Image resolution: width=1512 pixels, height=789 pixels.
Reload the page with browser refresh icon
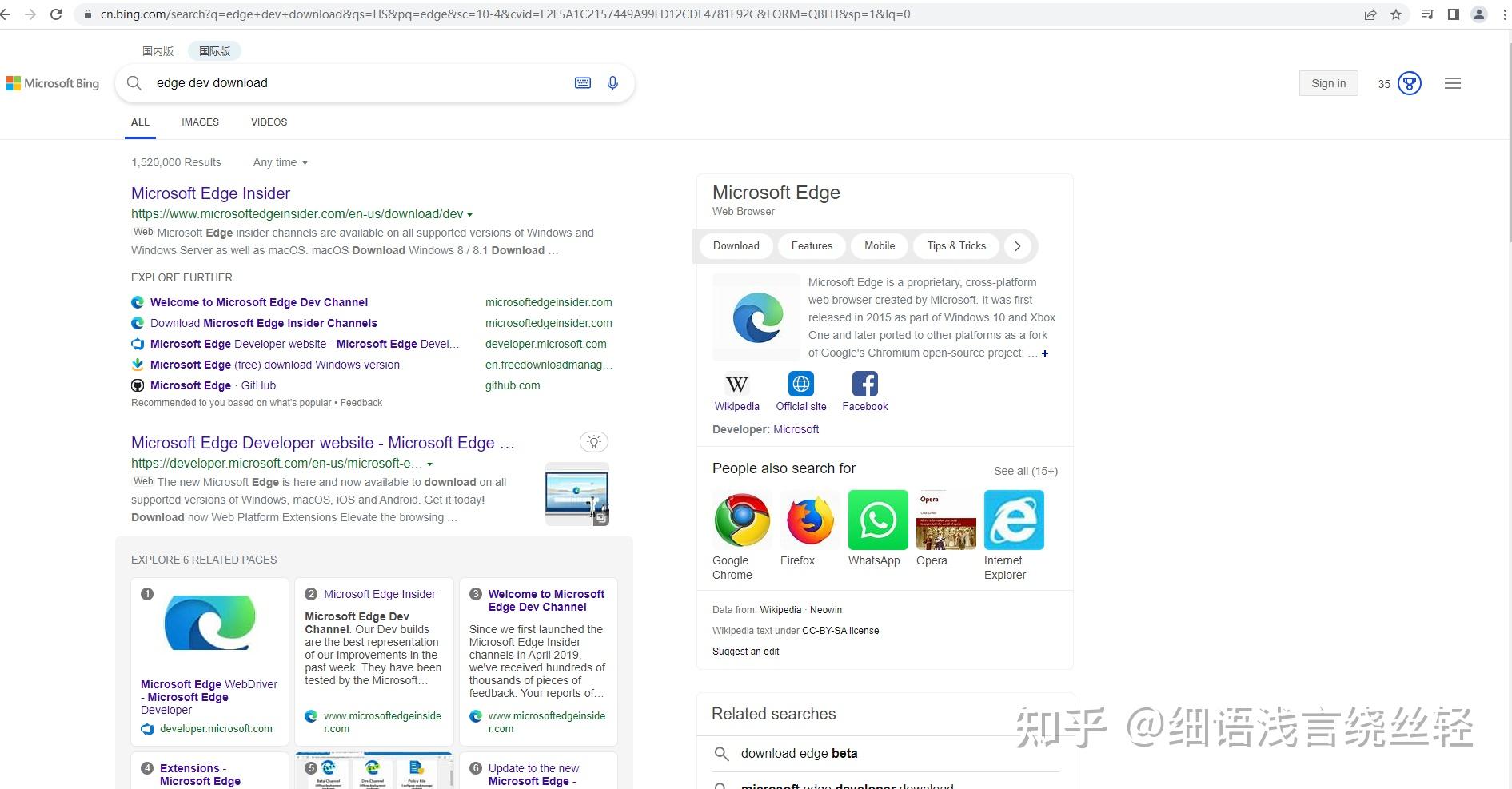pos(56,14)
